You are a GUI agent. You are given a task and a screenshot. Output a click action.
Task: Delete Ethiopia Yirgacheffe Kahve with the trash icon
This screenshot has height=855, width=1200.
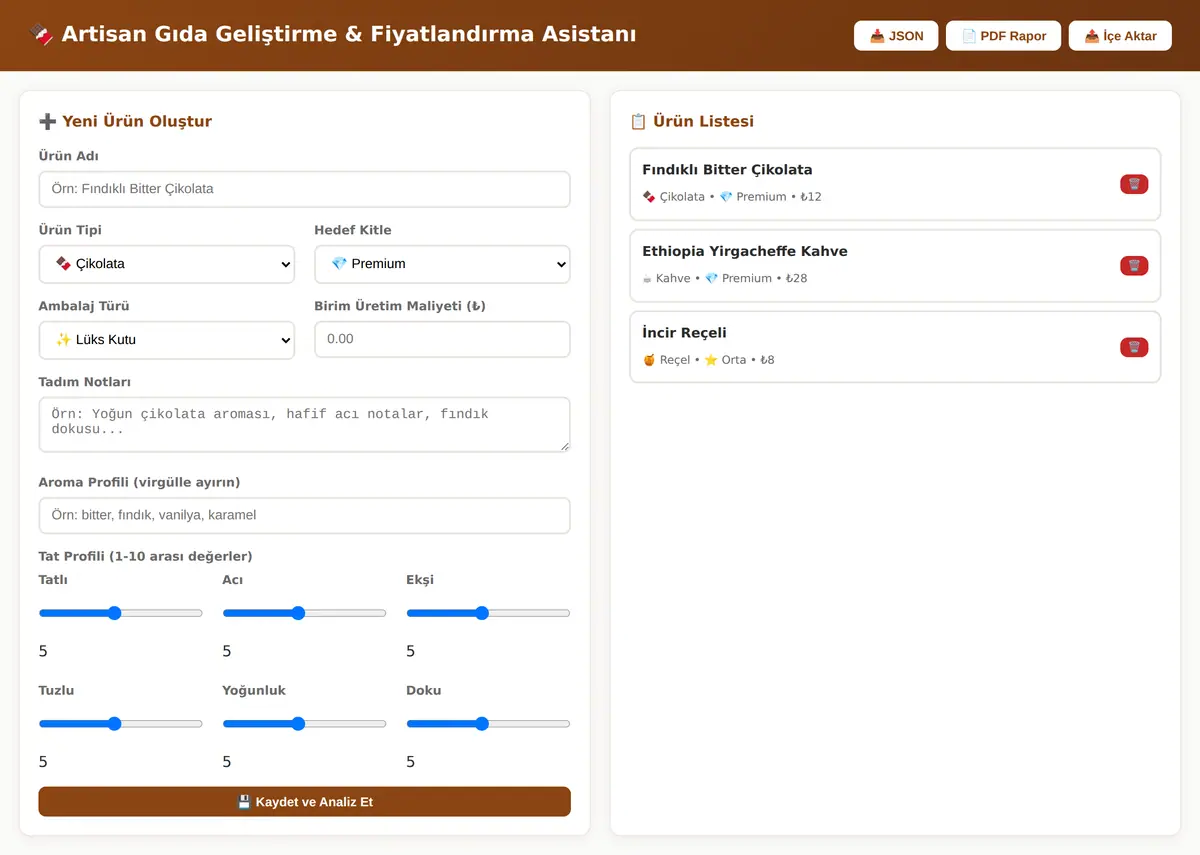tap(1134, 266)
